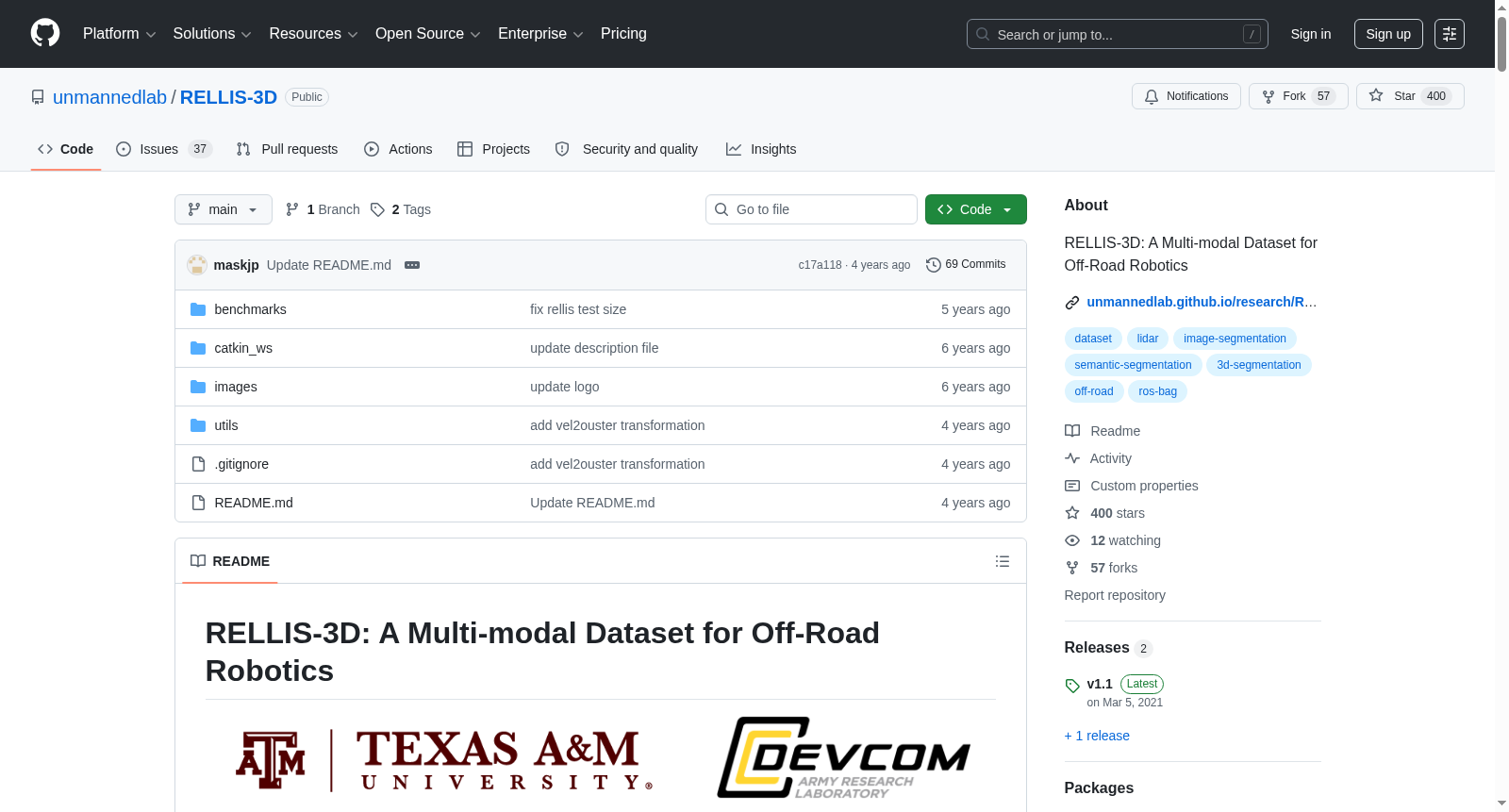Click the Activity pulse icon
Screen dimensions: 1509x812
coord(1072,458)
